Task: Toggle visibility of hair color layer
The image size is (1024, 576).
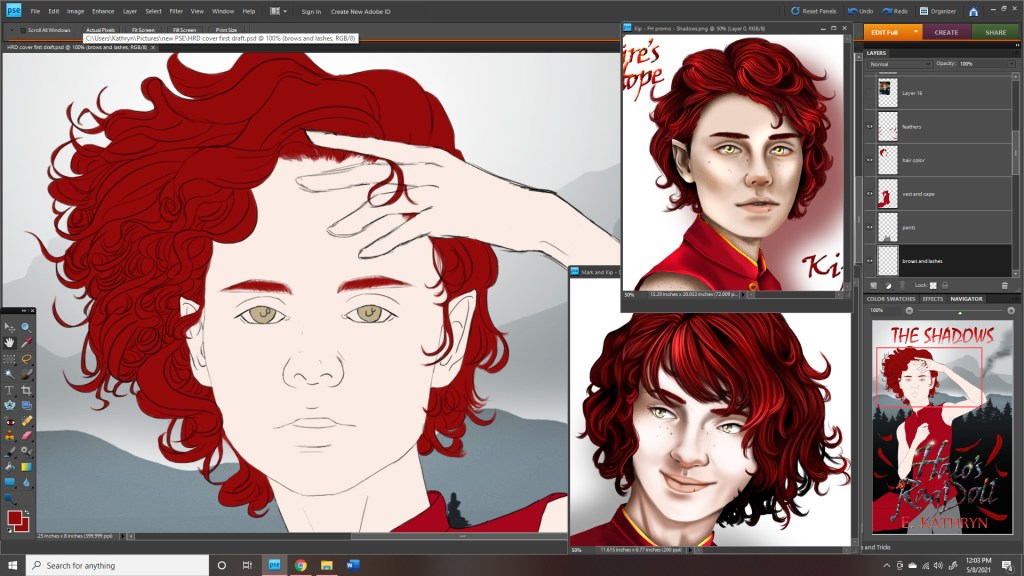Action: 870,160
